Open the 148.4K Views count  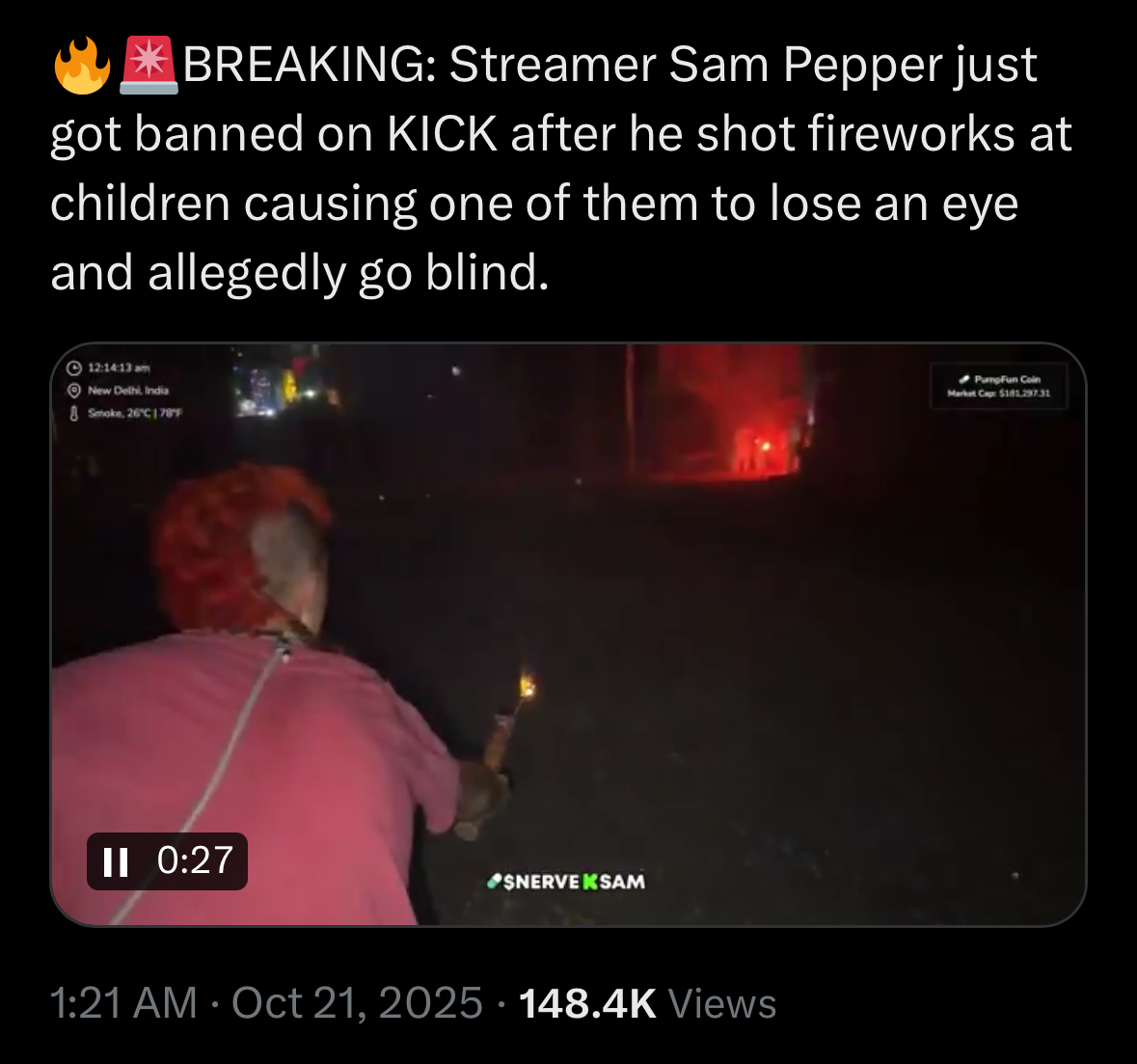(647, 1003)
